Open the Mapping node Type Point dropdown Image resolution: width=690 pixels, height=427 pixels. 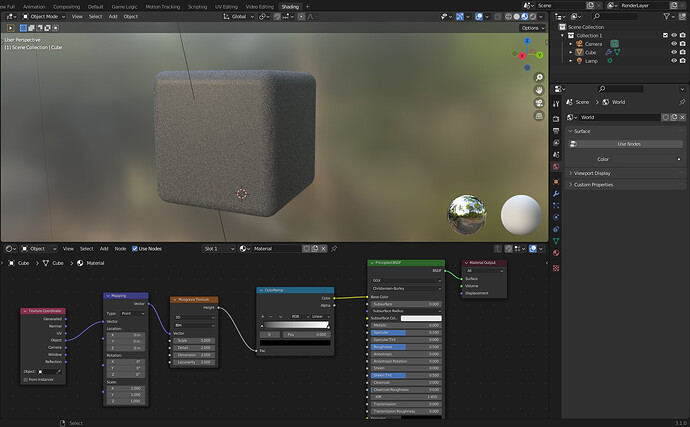tap(132, 313)
